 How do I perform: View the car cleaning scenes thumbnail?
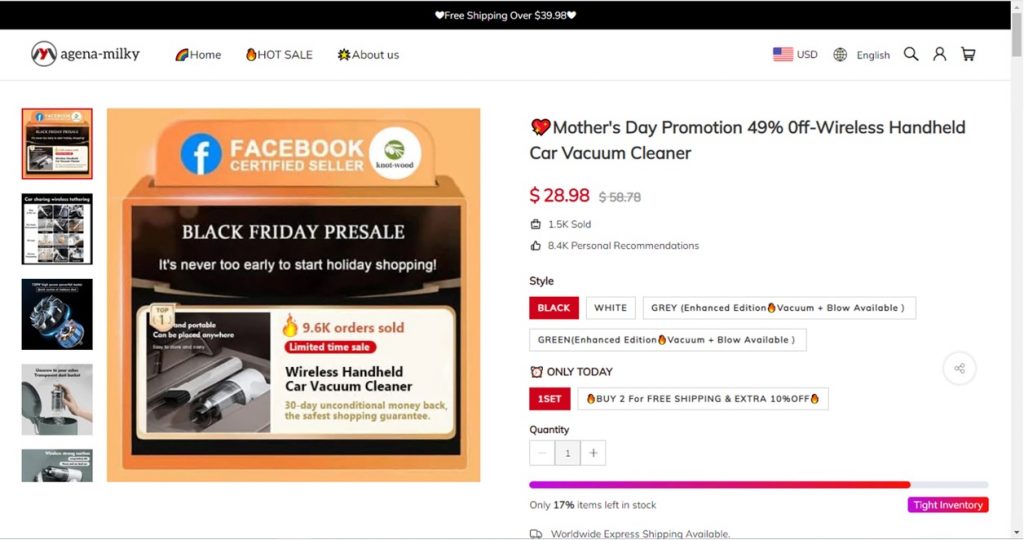[57, 229]
